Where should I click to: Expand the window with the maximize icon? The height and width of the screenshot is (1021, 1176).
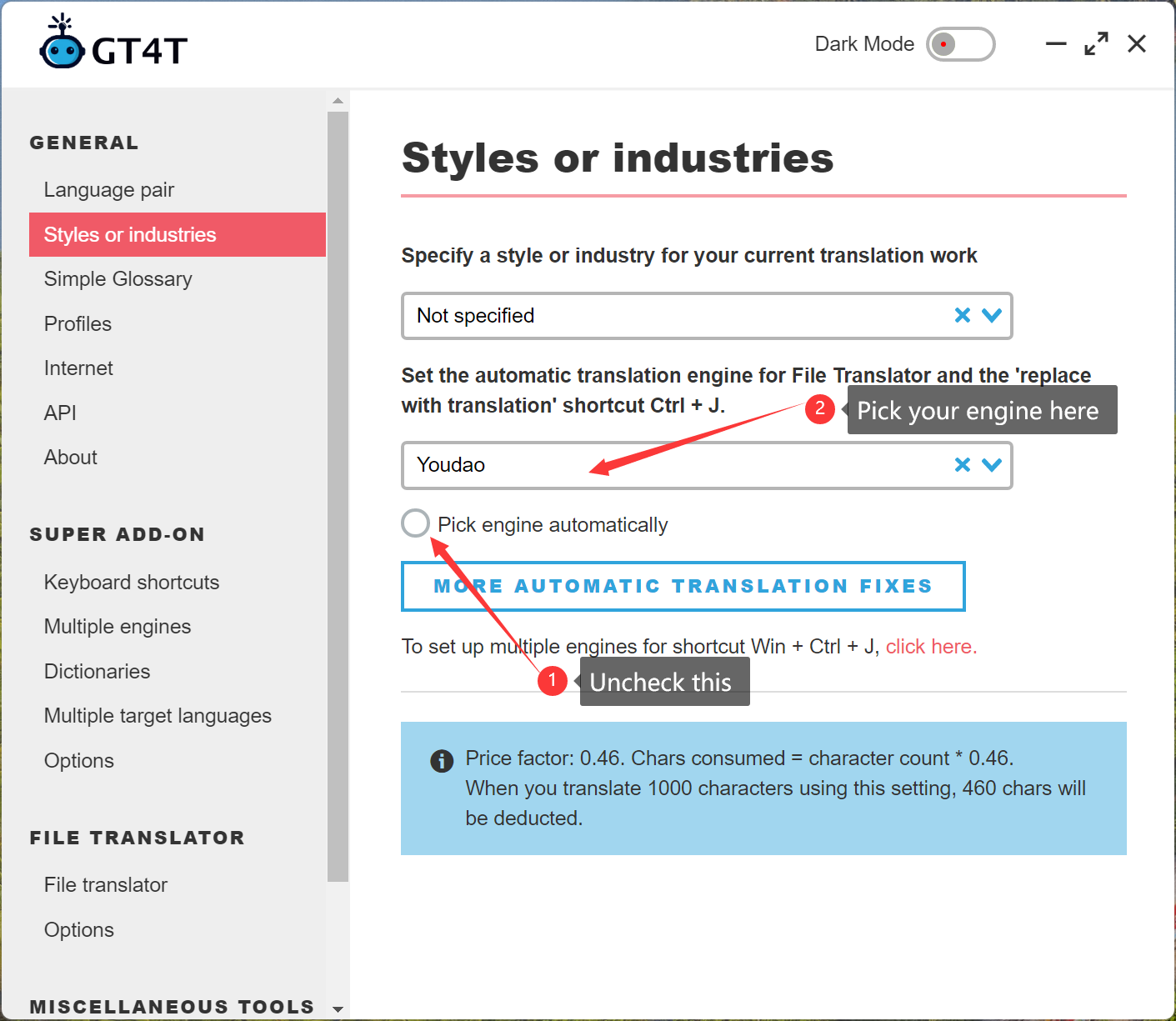1096,43
